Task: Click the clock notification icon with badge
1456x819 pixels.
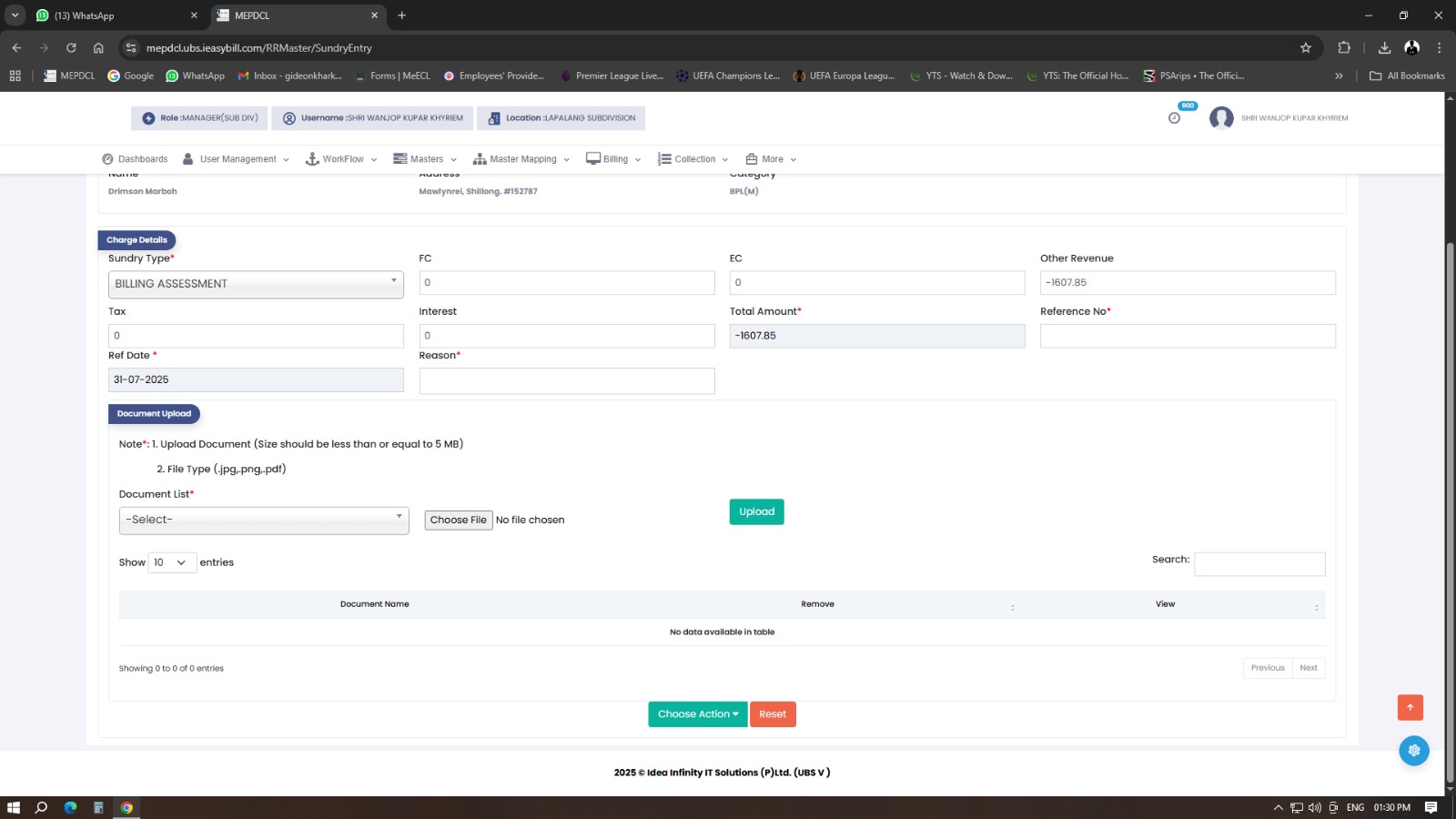Action: [1175, 117]
